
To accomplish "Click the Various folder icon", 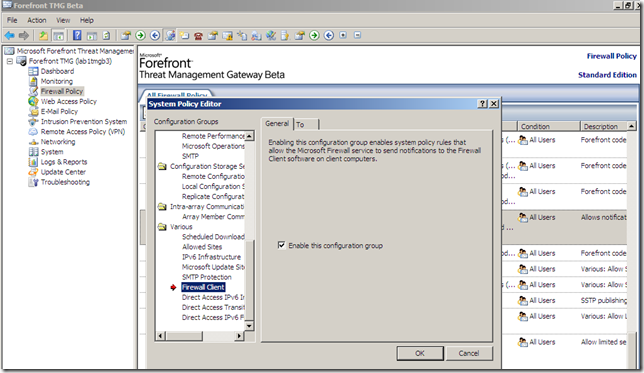I will (x=162, y=227).
